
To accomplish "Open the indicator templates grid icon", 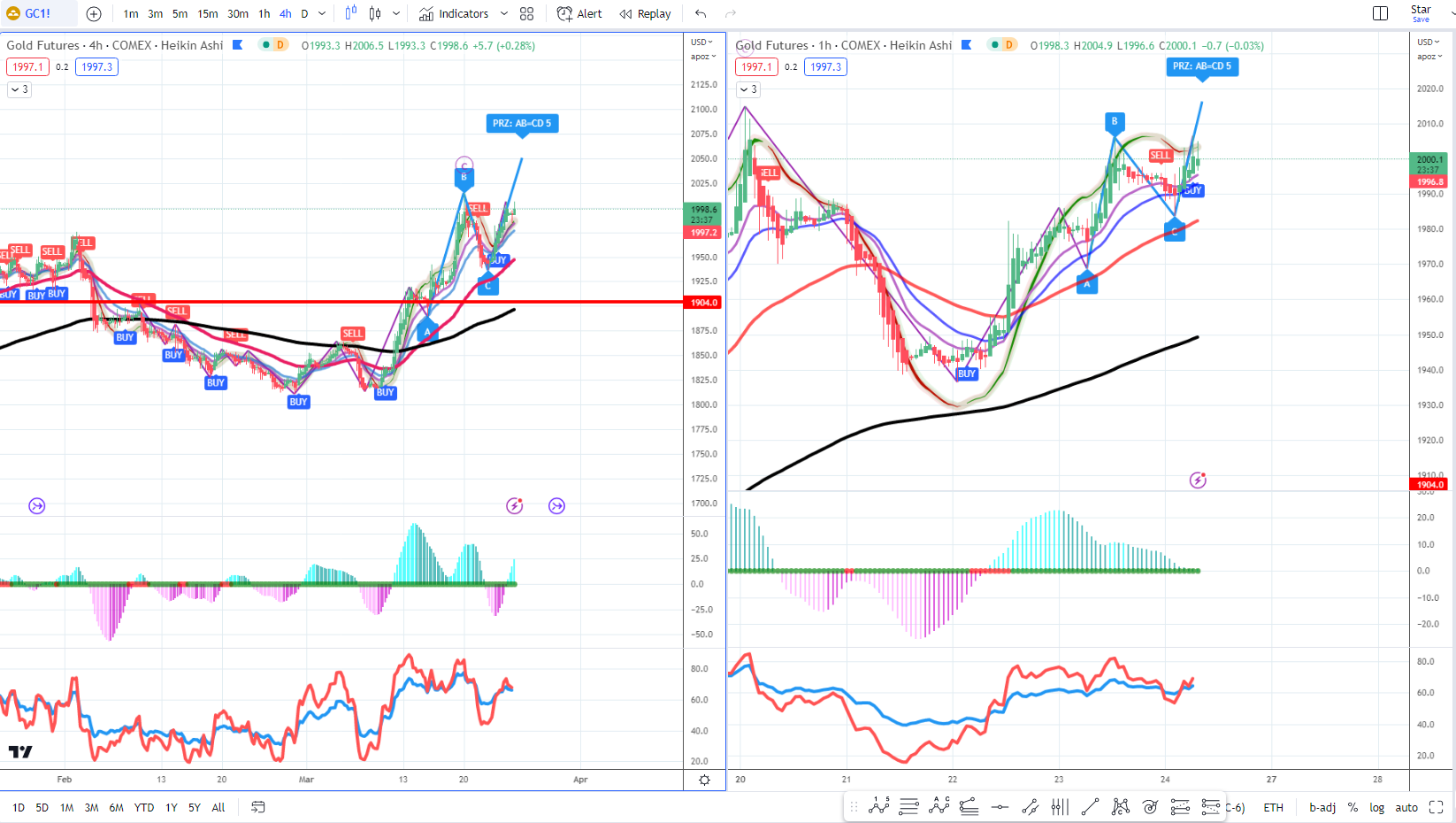I will [x=527, y=13].
